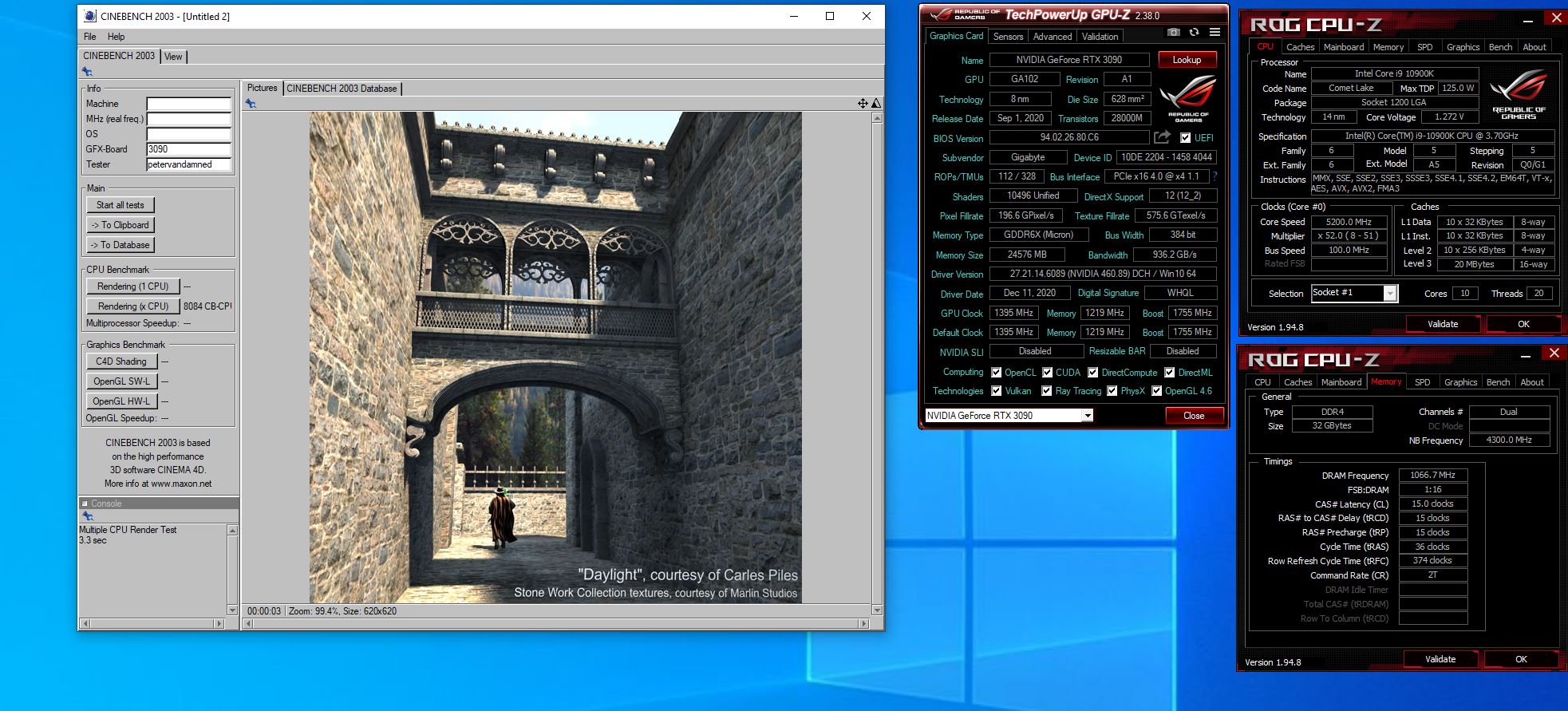This screenshot has height=711, width=1568.
Task: Open Graphics tab in lower CPU-Z window
Action: (1460, 382)
